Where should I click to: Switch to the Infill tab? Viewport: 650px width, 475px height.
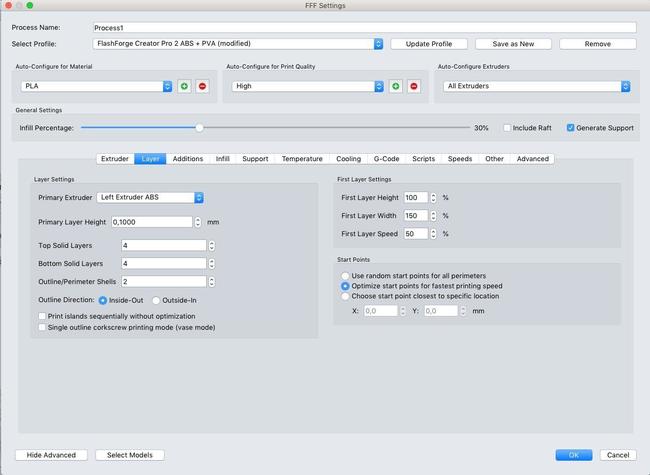pyautogui.click(x=222, y=159)
